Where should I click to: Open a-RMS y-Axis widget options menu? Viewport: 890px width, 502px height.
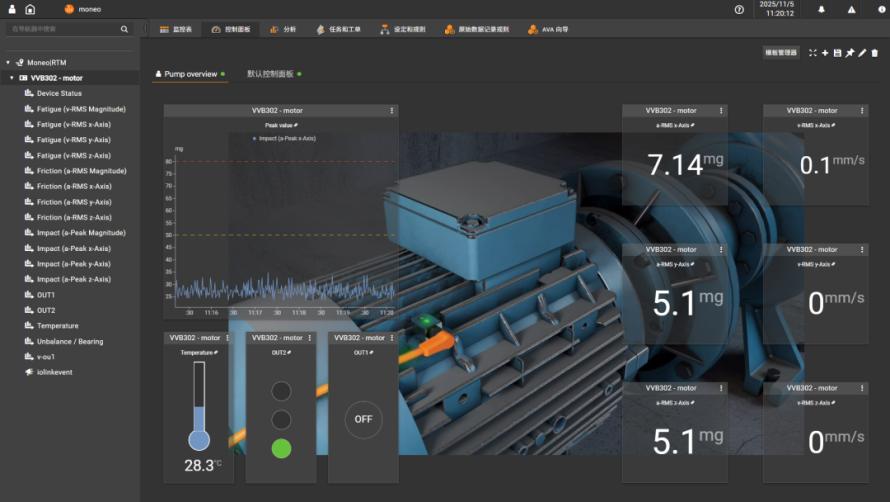click(x=721, y=249)
